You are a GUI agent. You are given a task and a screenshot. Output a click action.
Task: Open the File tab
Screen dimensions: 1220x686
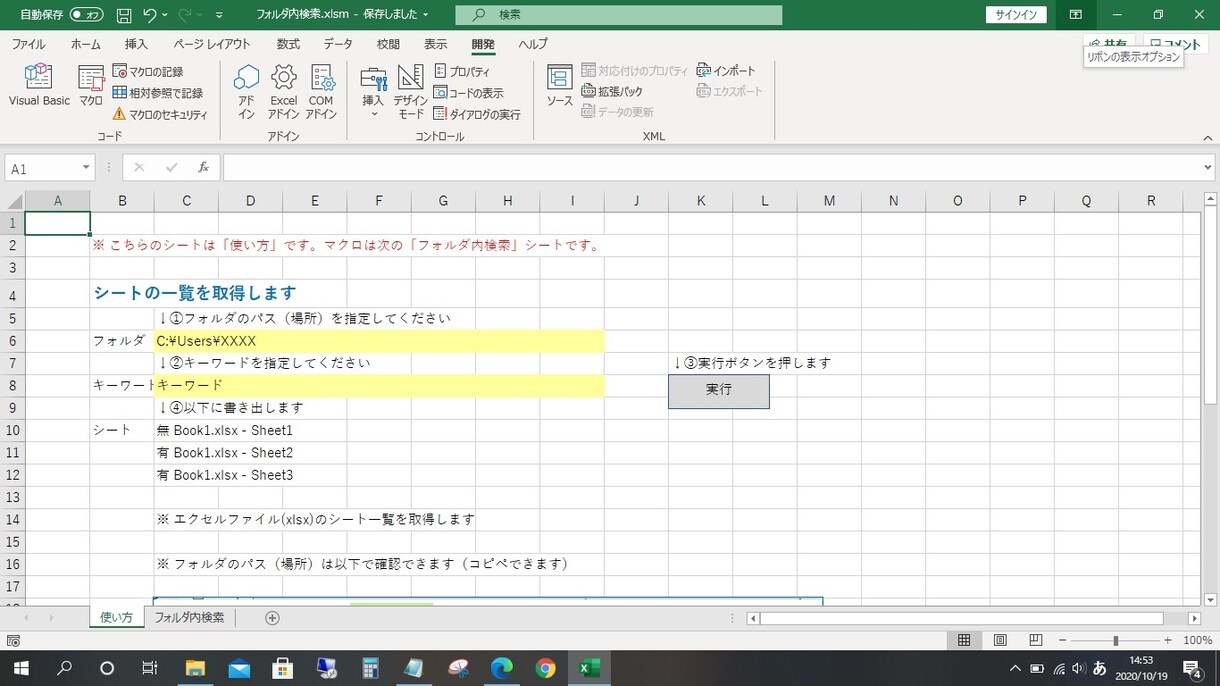28,44
